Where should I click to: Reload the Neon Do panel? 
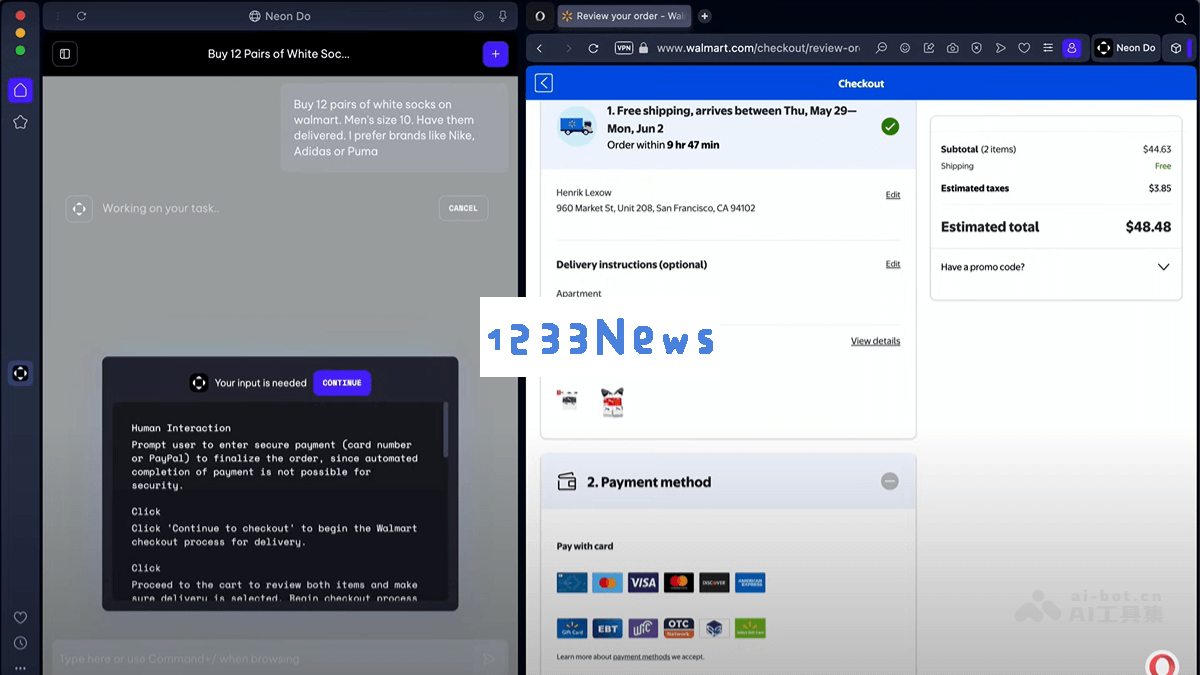click(x=81, y=16)
